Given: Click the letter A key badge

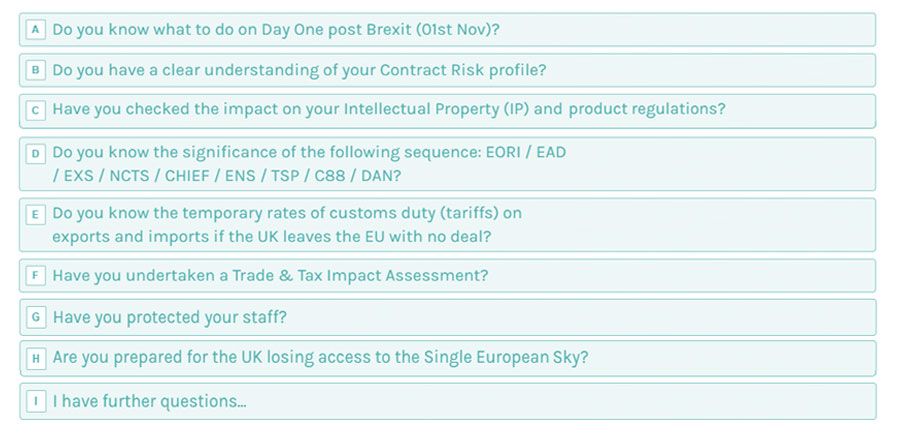Looking at the screenshot, I should (36, 30).
